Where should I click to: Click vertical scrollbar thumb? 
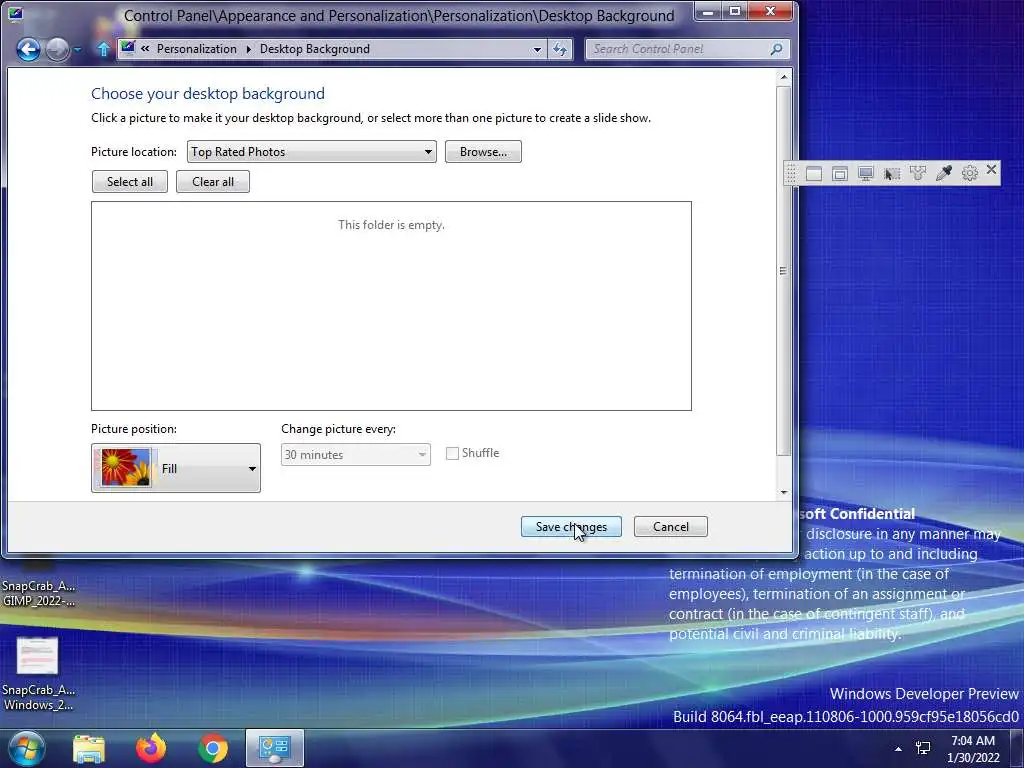pyautogui.click(x=784, y=271)
